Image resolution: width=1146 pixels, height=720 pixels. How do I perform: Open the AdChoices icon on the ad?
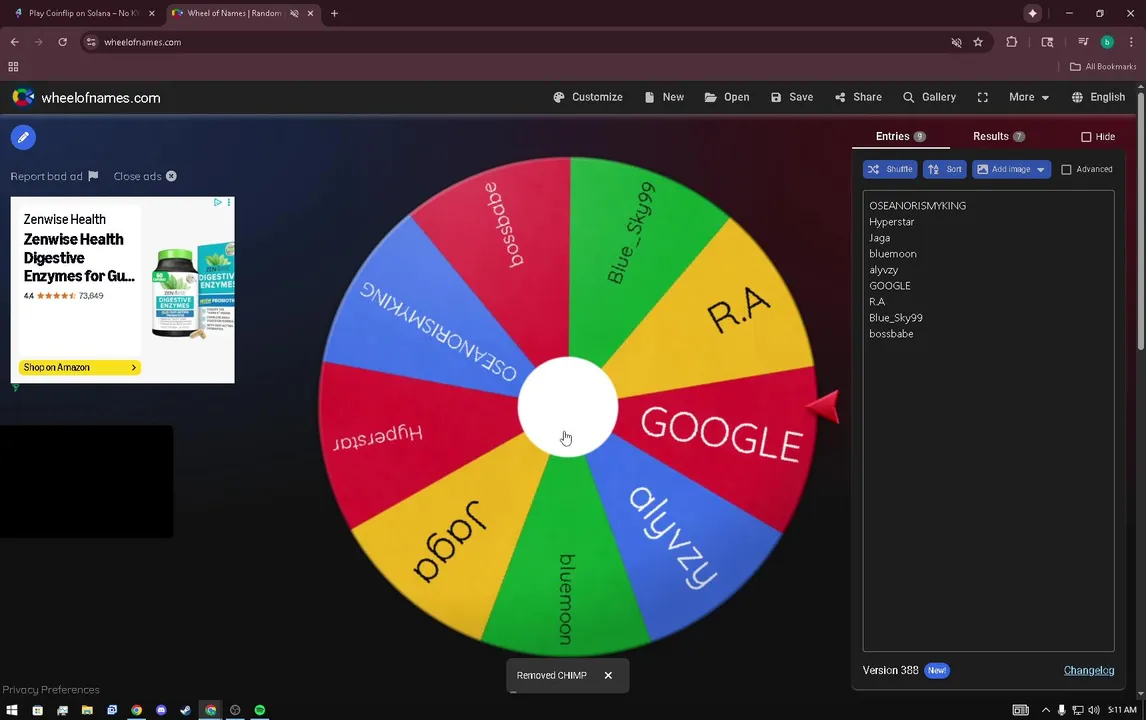217,202
